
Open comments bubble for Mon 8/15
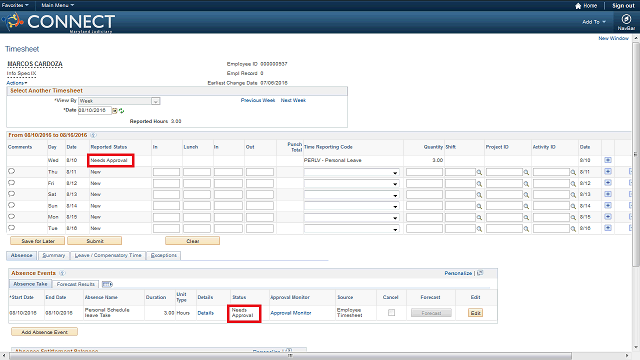(x=11, y=217)
